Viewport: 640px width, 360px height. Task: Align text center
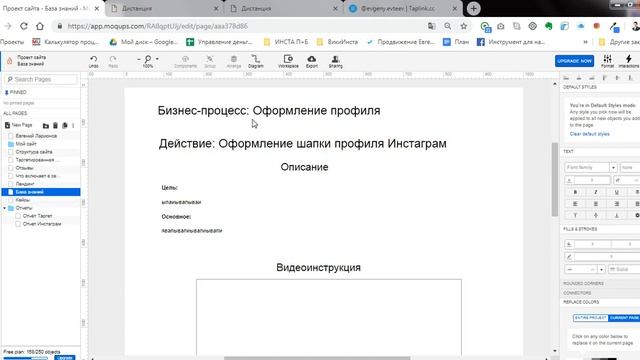(x=596, y=204)
